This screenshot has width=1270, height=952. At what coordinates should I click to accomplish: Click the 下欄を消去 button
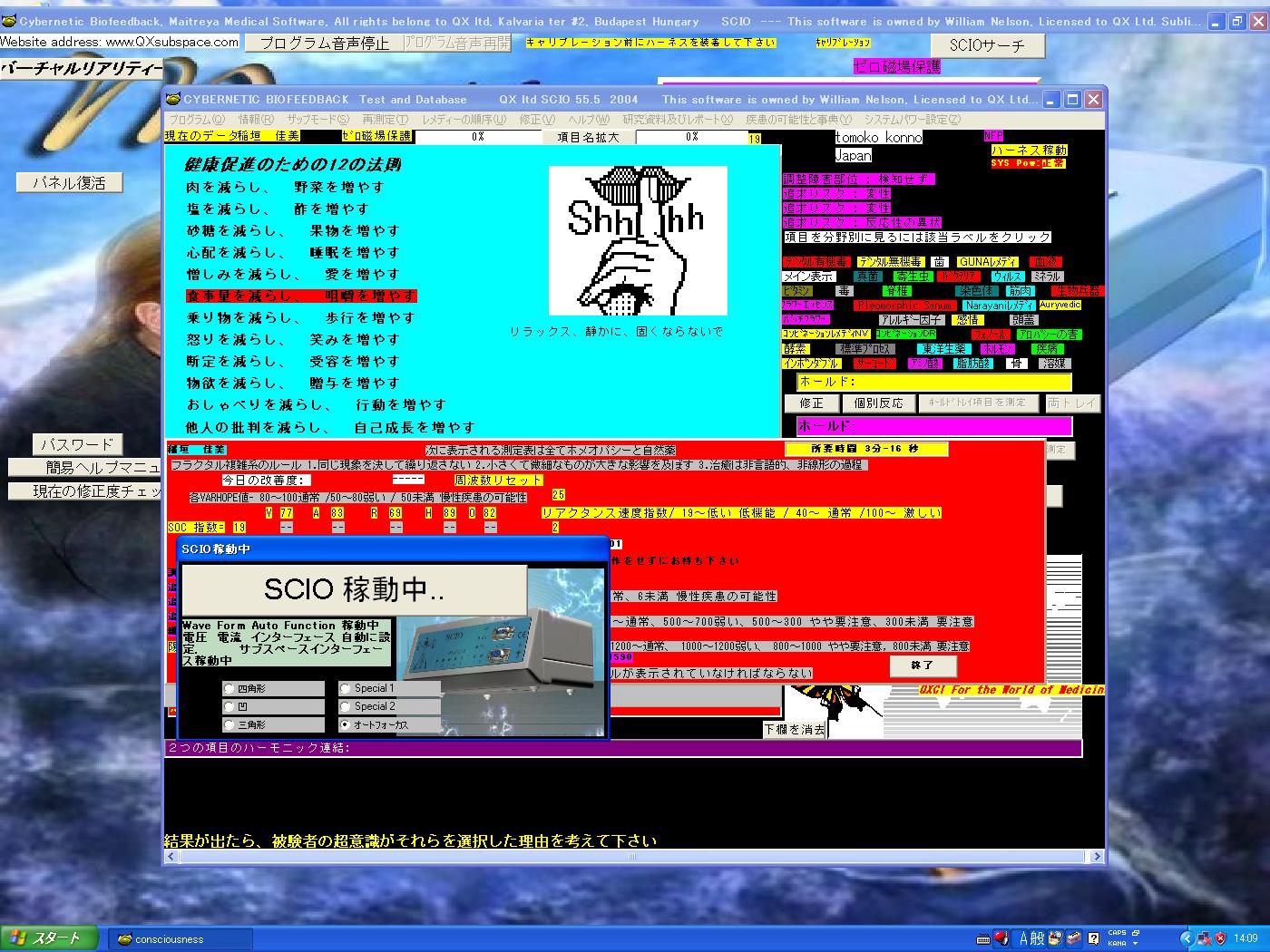click(x=795, y=729)
